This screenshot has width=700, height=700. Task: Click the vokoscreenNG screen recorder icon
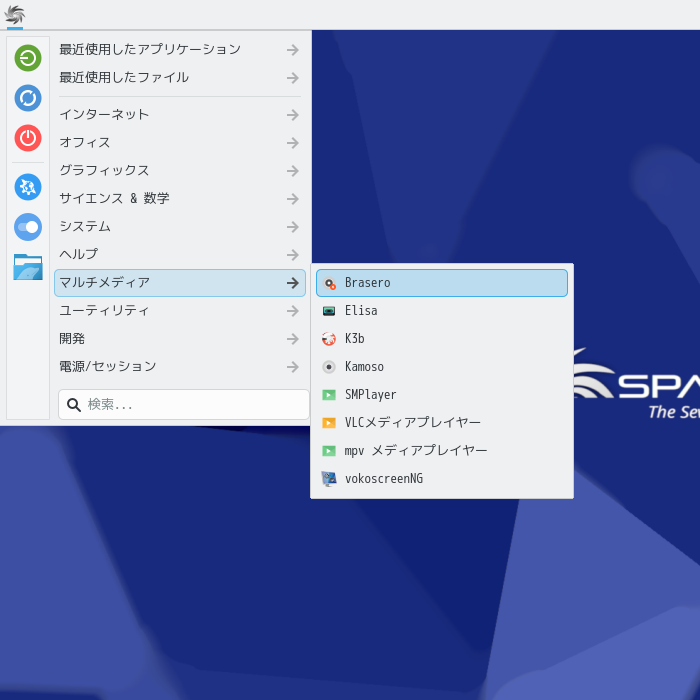point(329,479)
